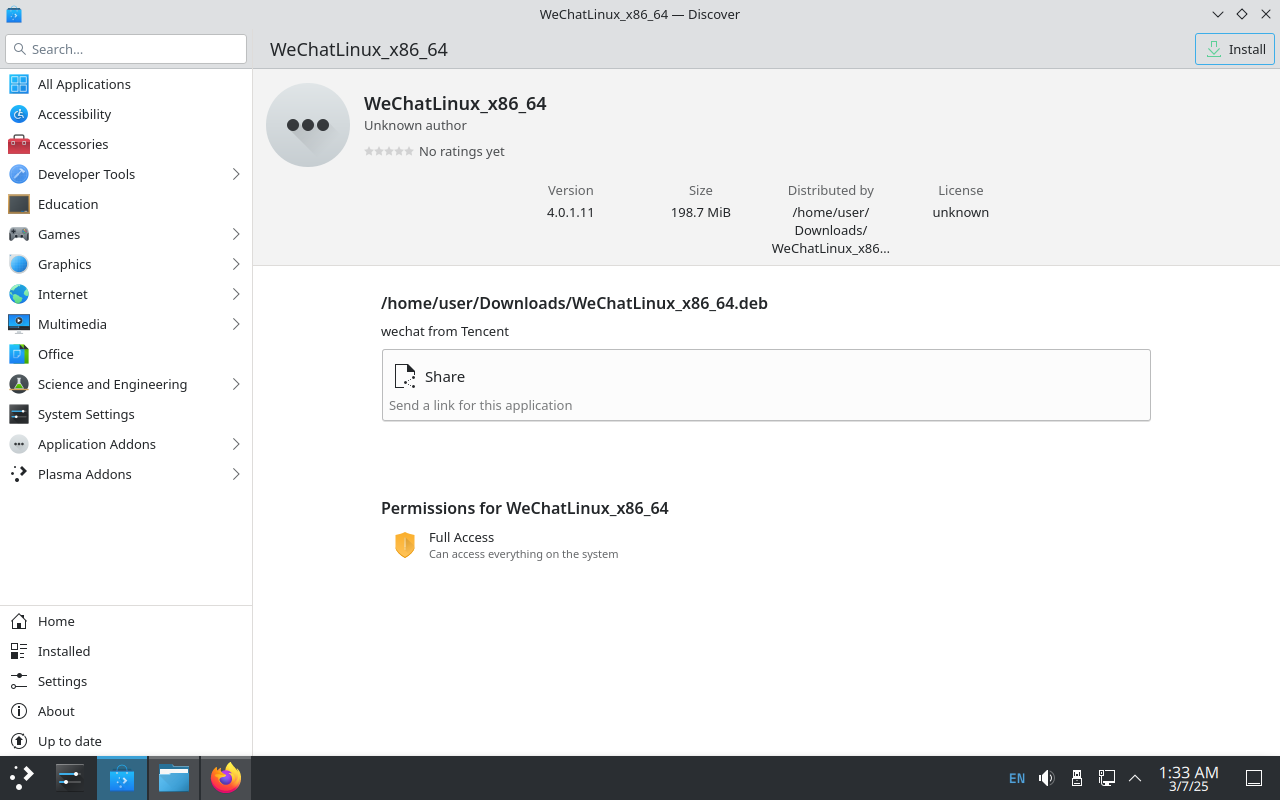Click the Share document icon
This screenshot has width=1280, height=800.
click(405, 376)
